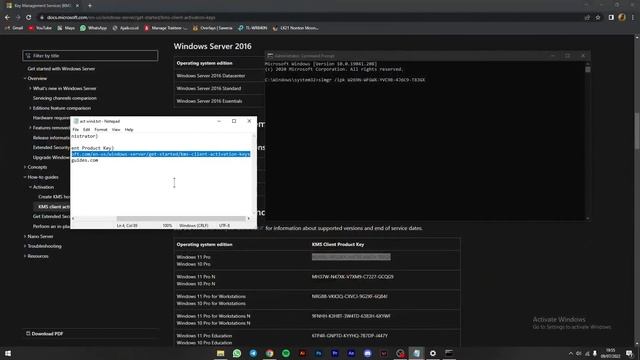Screen dimensions: 640x360
Task: Open Notepad Edit menu
Action: (x=87, y=129)
